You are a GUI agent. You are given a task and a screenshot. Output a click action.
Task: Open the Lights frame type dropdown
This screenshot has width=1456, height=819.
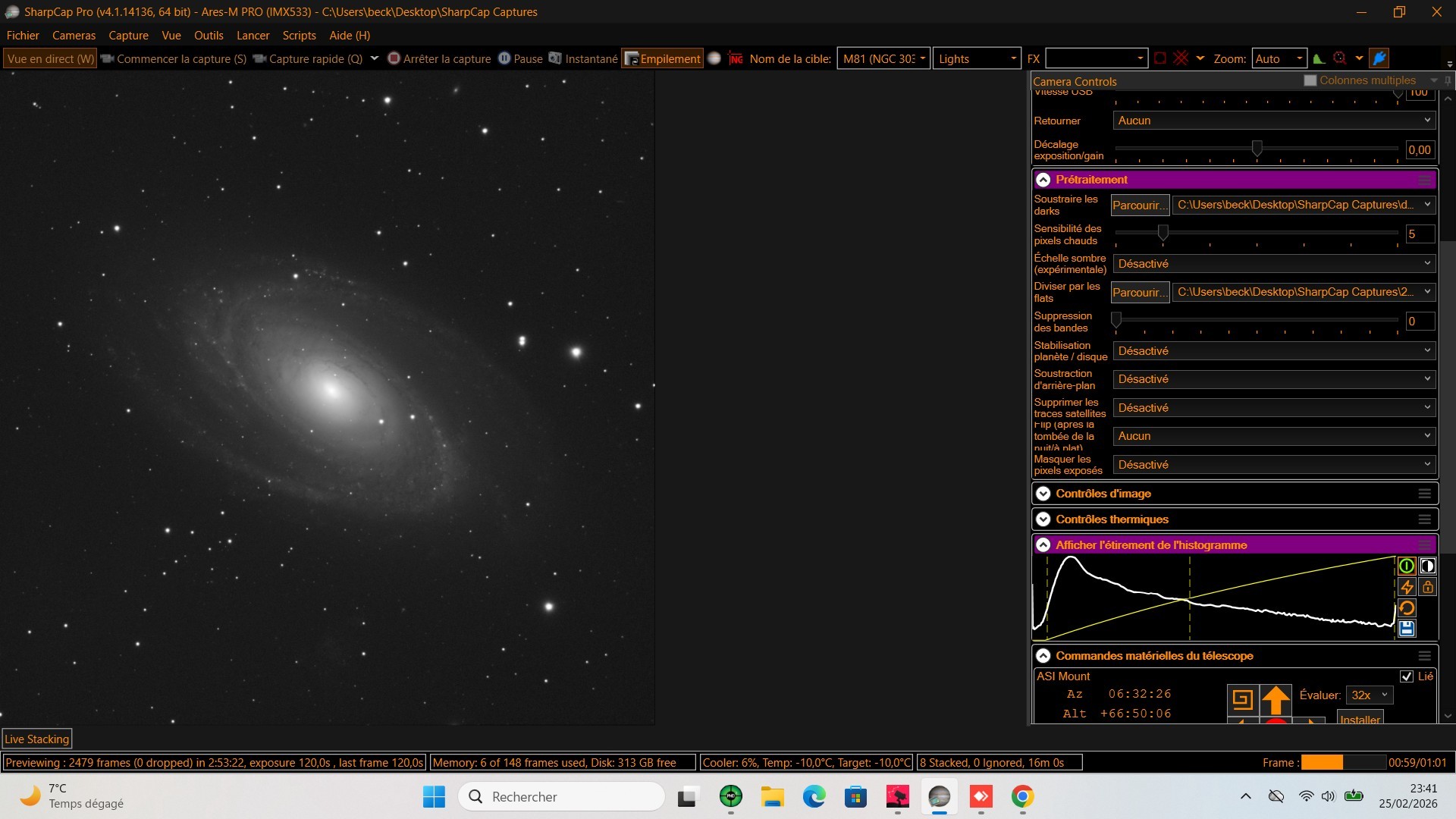977,58
